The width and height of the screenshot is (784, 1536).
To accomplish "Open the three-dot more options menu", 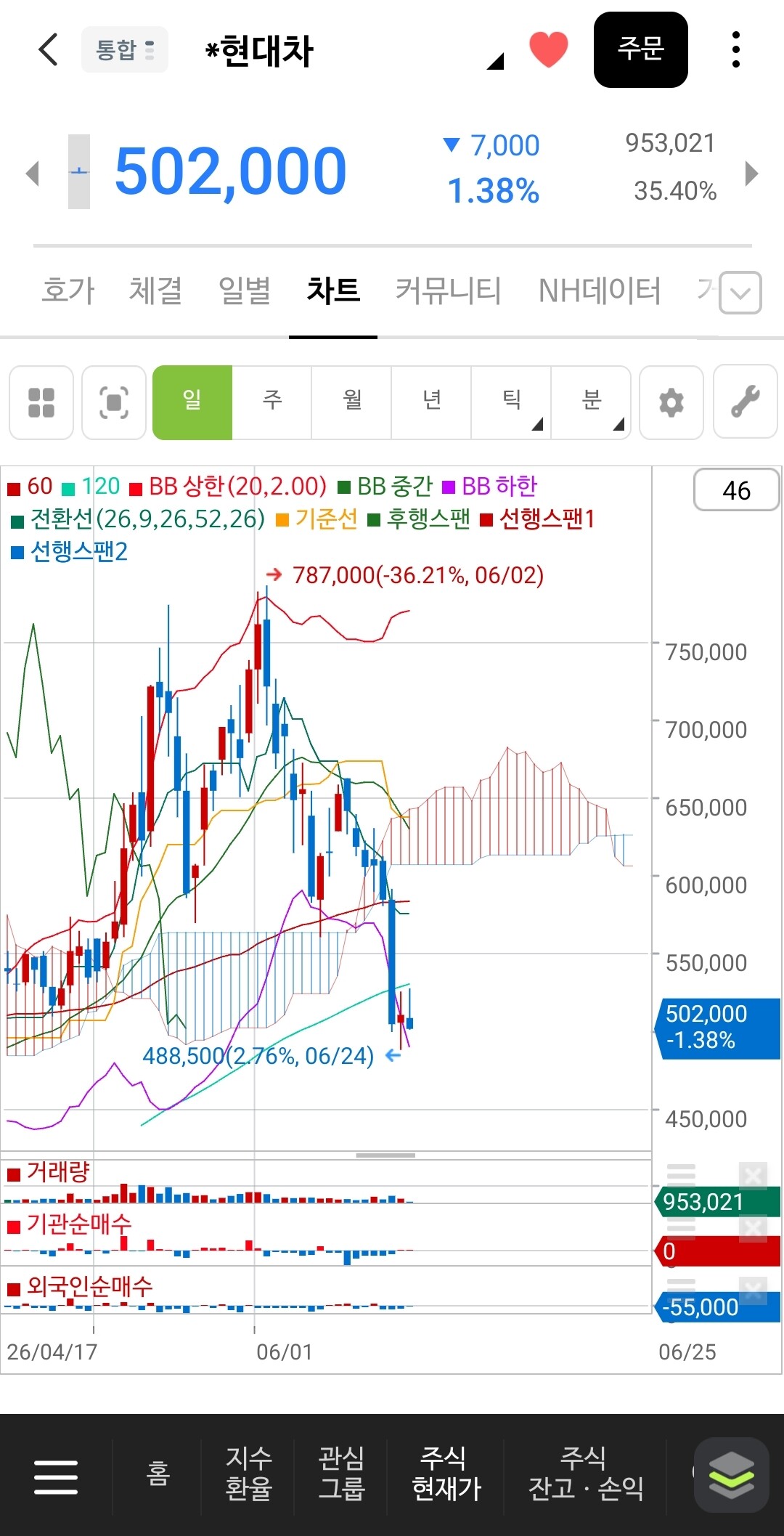I will 736,49.
